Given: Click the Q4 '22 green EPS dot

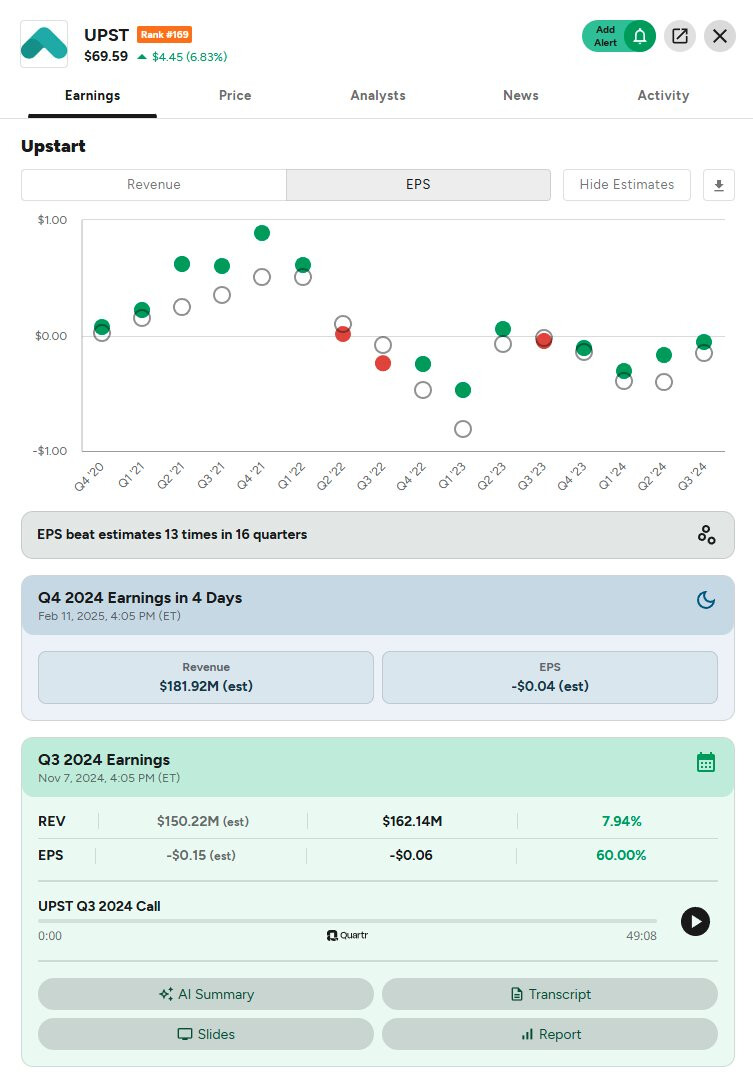Looking at the screenshot, I should point(423,364).
